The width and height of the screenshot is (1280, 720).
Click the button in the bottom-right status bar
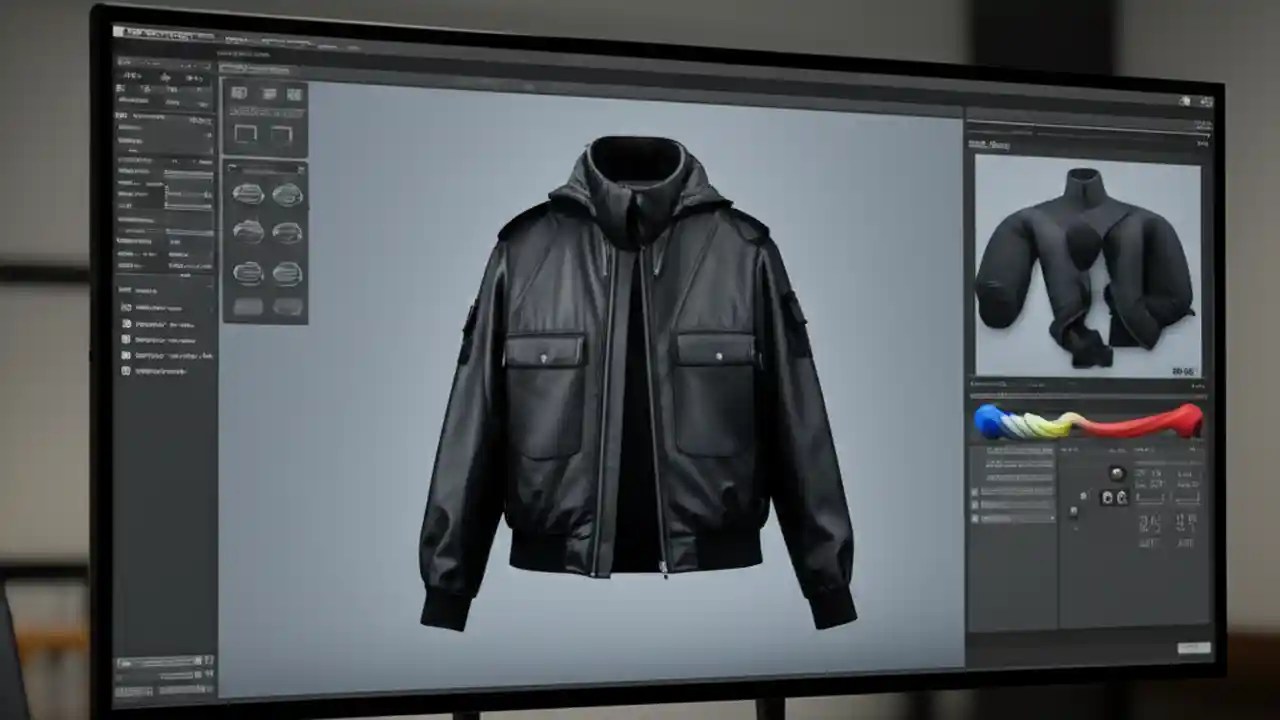tap(1195, 649)
